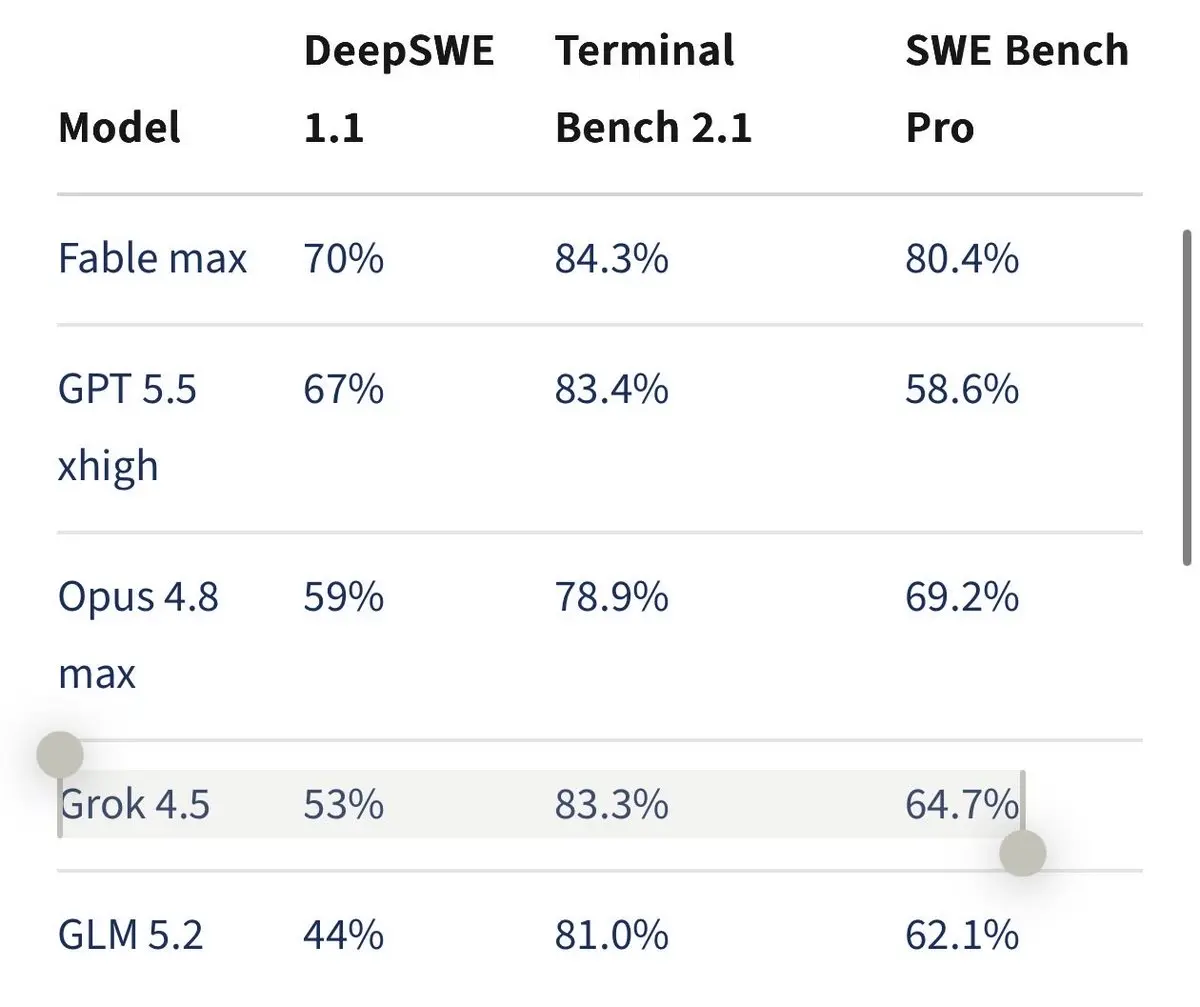This screenshot has height=1007, width=1200.
Task: Tap the start text selection handle
Action: pyautogui.click(x=59, y=755)
